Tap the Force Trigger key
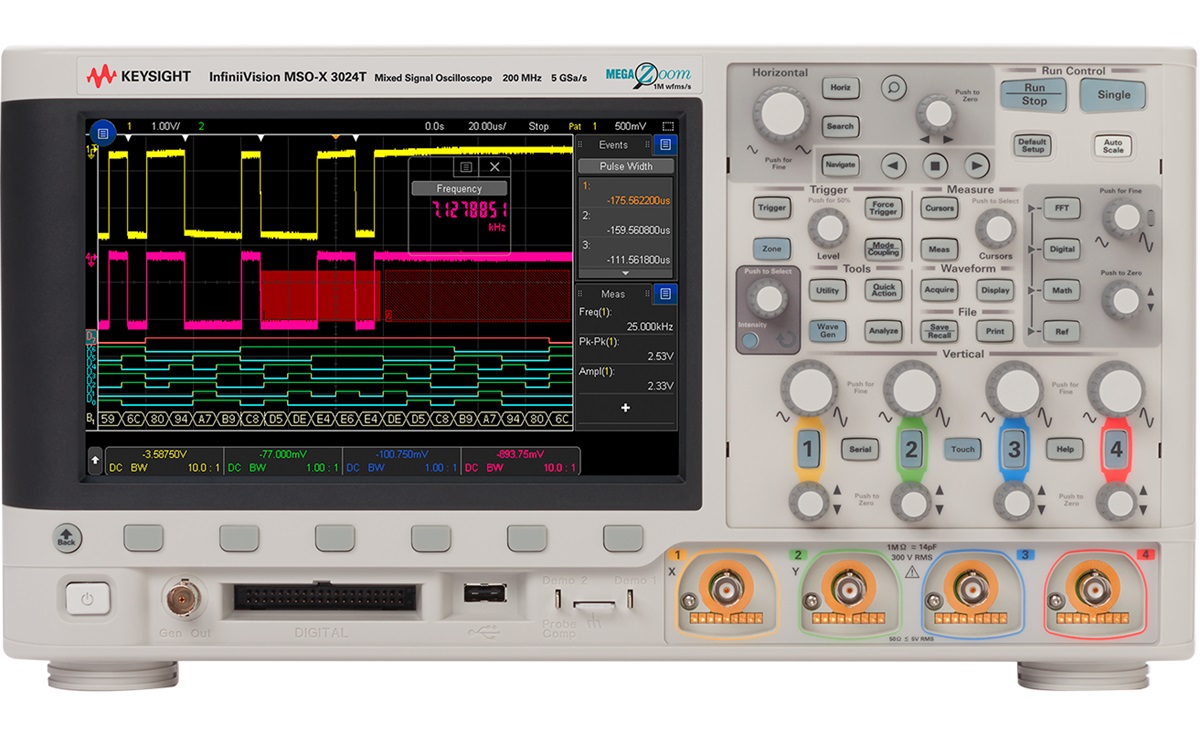The height and width of the screenshot is (735, 1200). pos(883,208)
